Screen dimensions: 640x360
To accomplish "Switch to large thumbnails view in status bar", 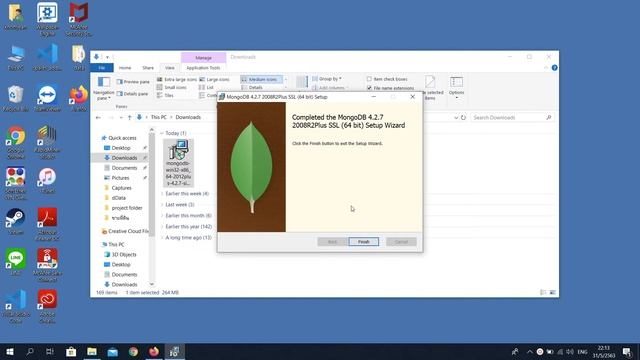I will 553,293.
